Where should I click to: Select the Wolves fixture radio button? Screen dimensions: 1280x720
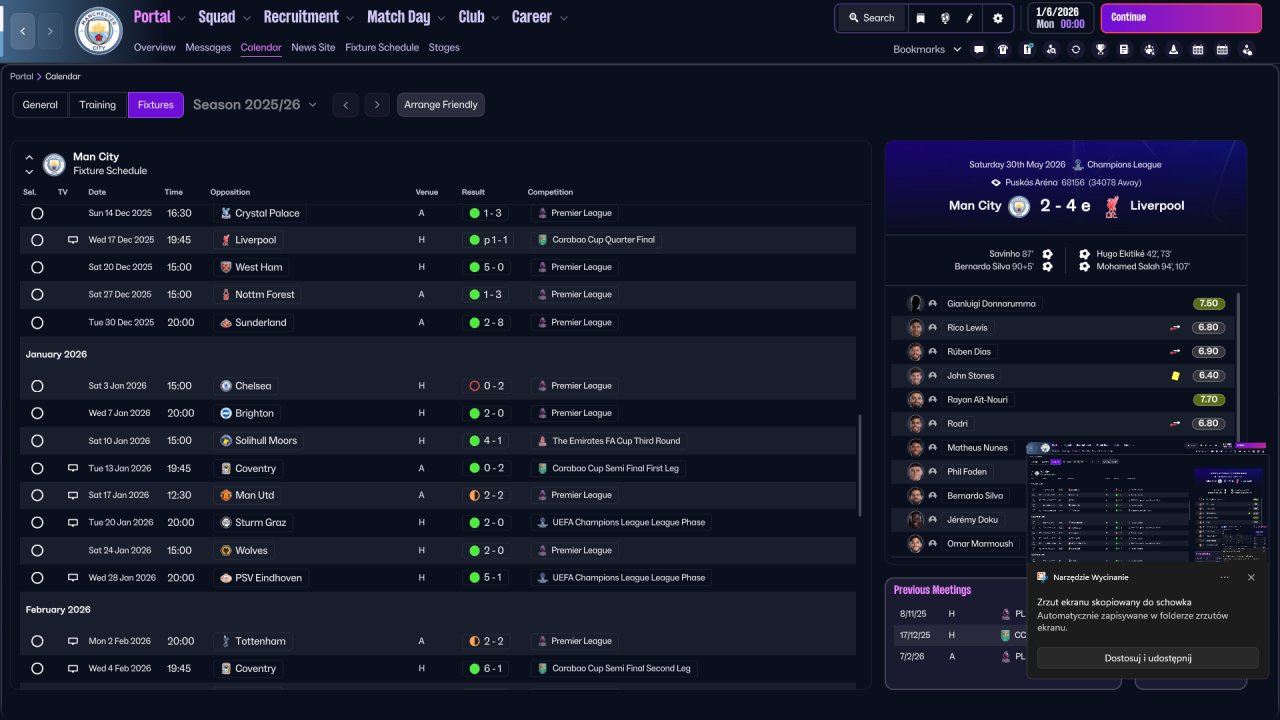tap(37, 550)
